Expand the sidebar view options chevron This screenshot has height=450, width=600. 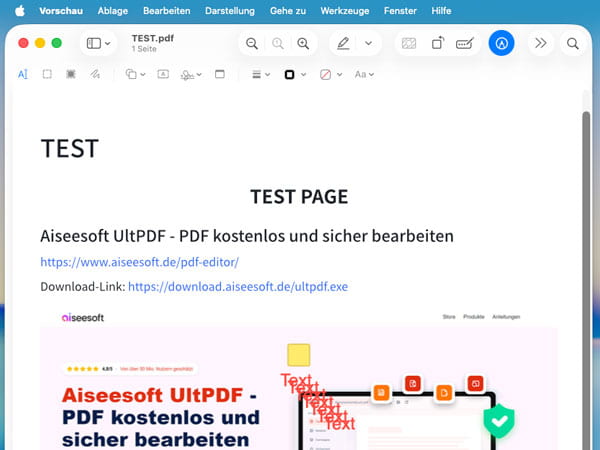tap(108, 43)
